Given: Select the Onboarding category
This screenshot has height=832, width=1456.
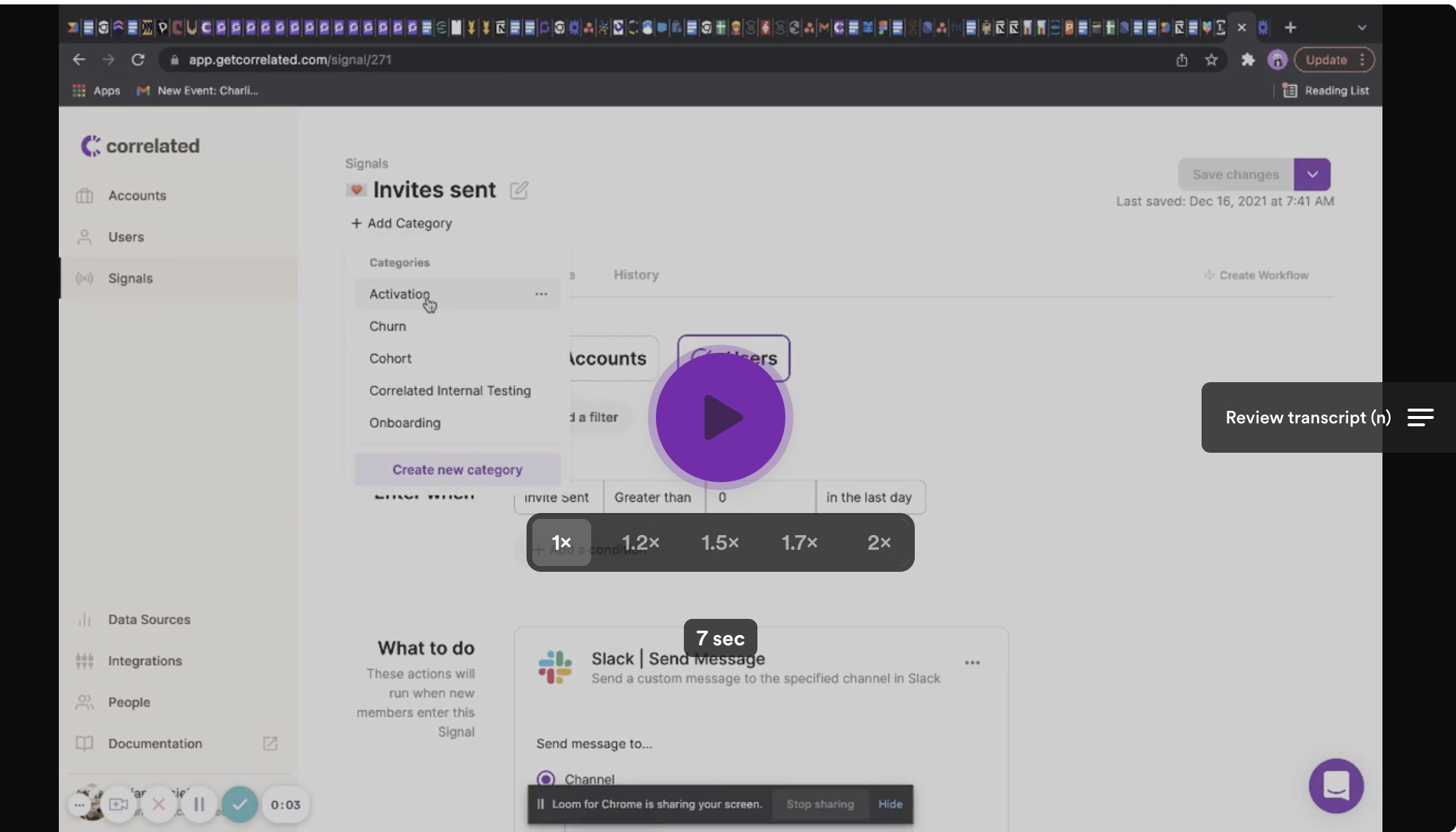Looking at the screenshot, I should (x=405, y=423).
